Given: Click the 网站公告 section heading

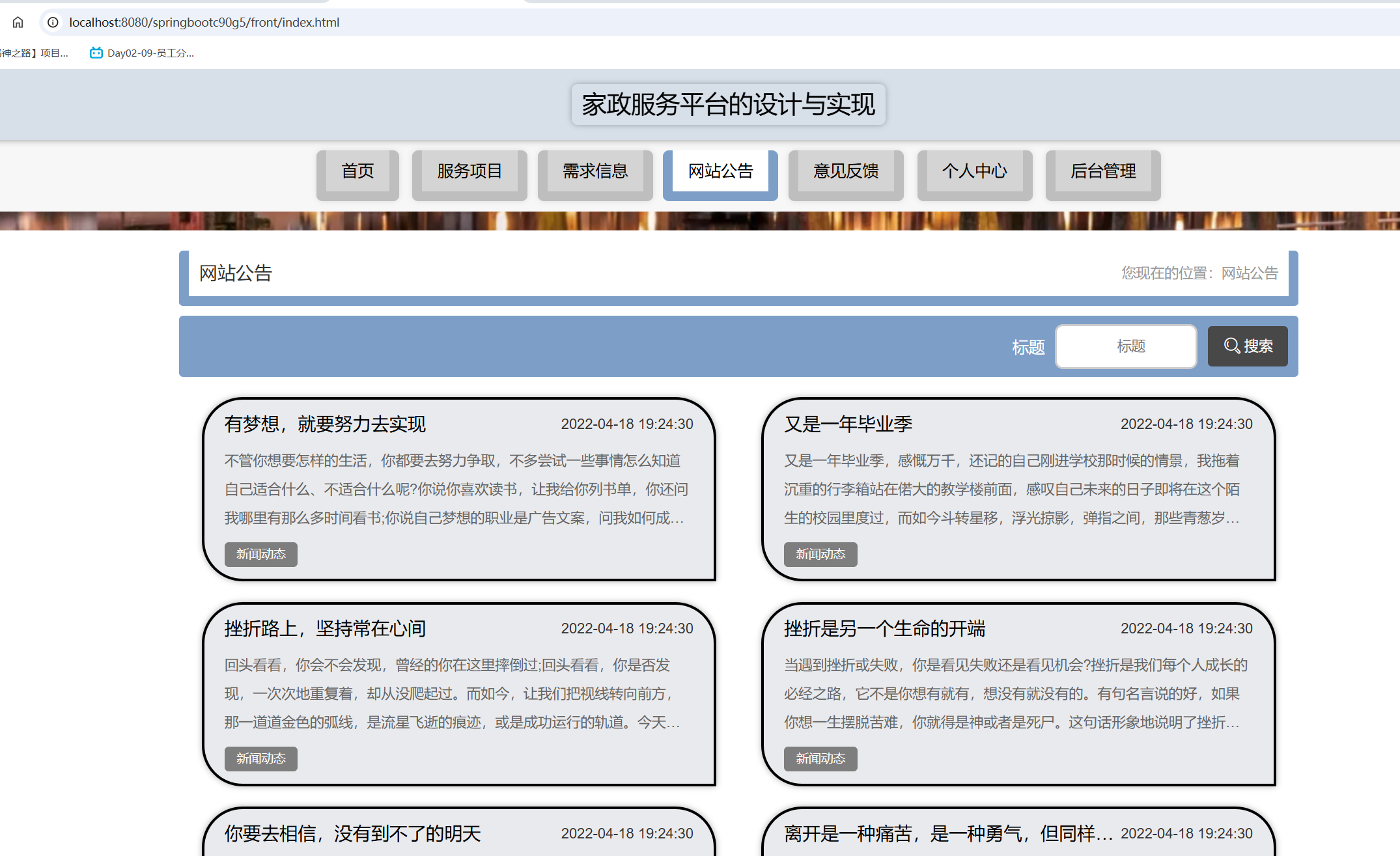Looking at the screenshot, I should (236, 273).
